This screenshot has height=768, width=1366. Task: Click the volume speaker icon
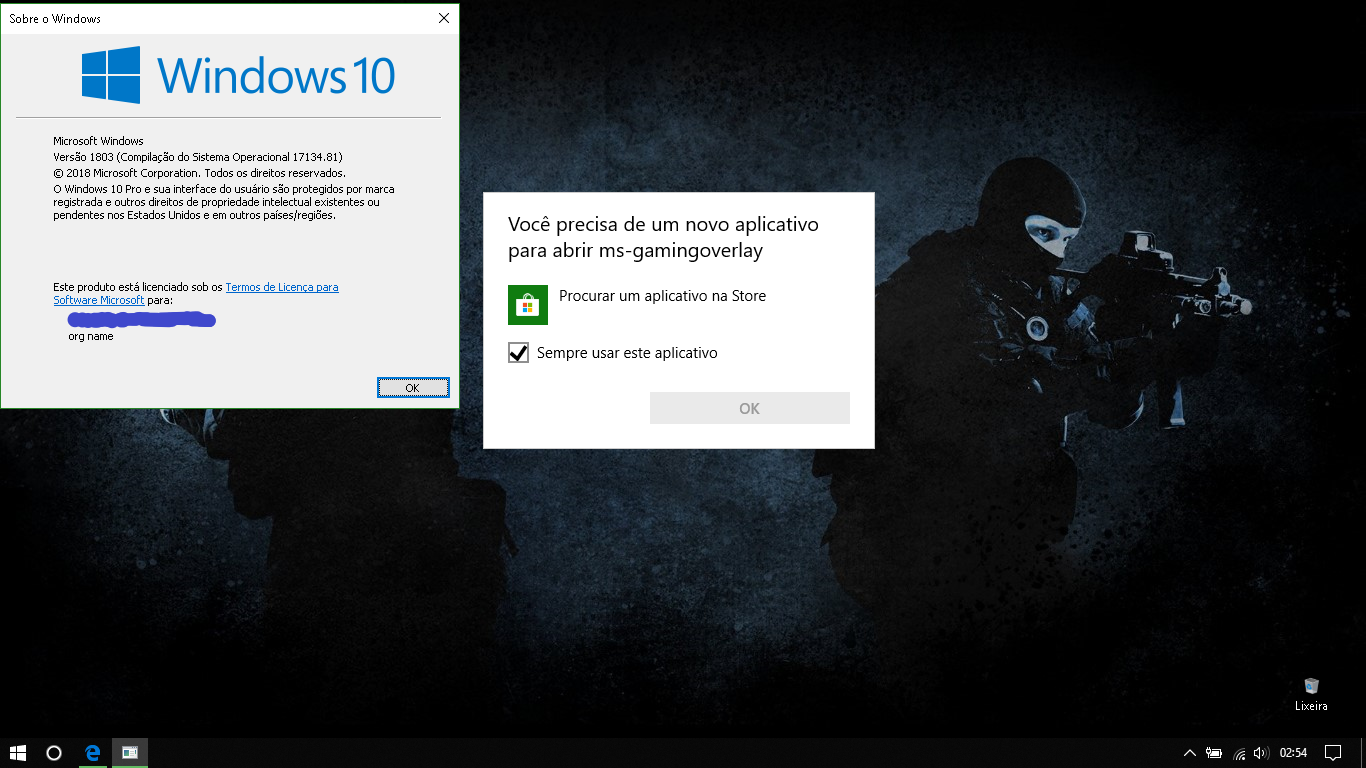[1262, 753]
